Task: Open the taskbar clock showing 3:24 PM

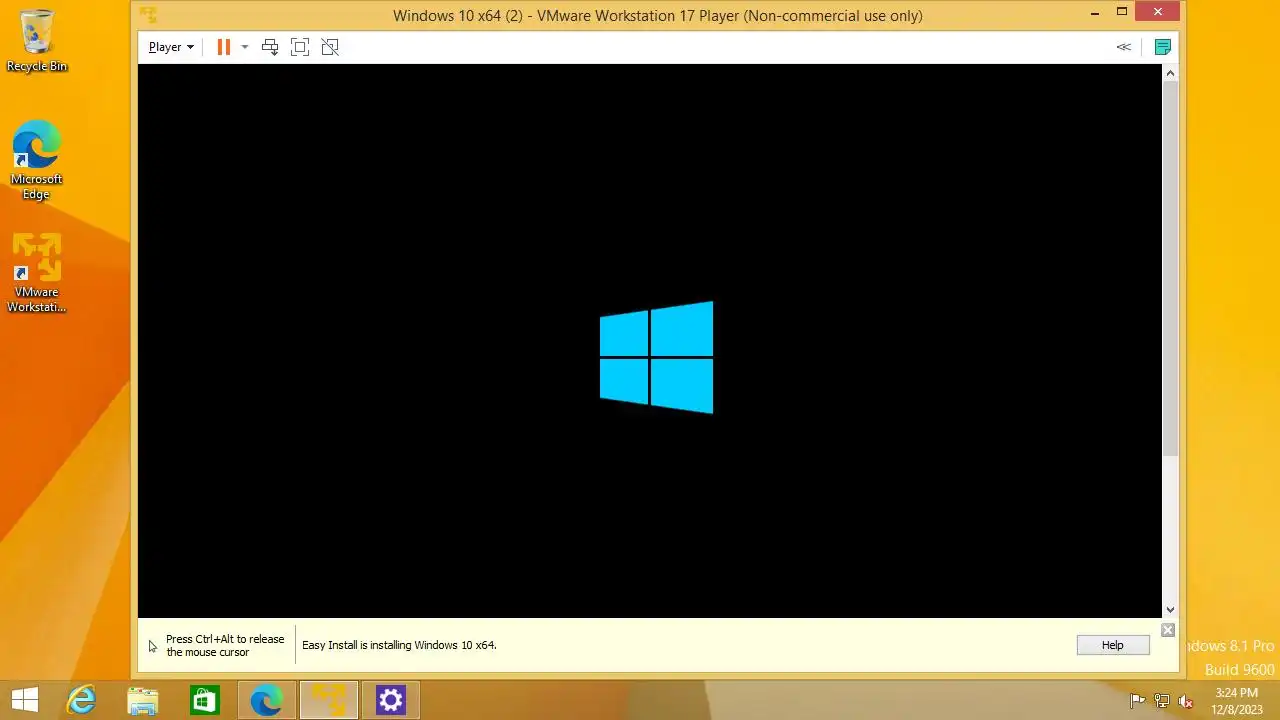Action: point(1237,701)
